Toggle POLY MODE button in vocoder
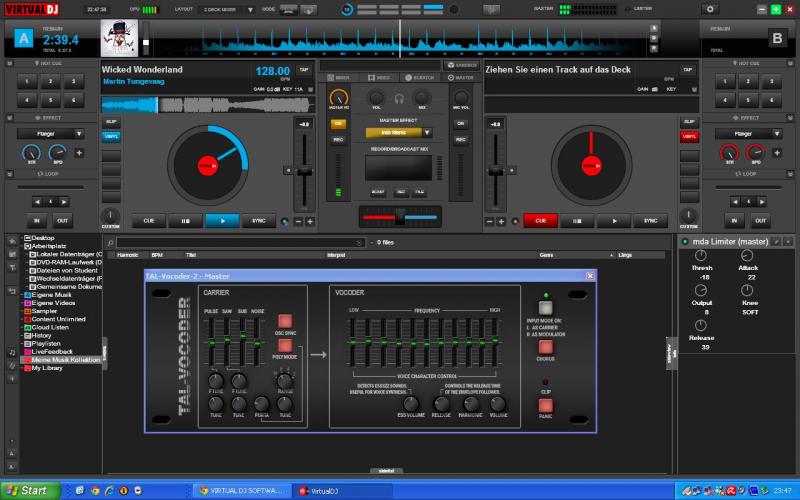This screenshot has width=800, height=500. (x=285, y=345)
